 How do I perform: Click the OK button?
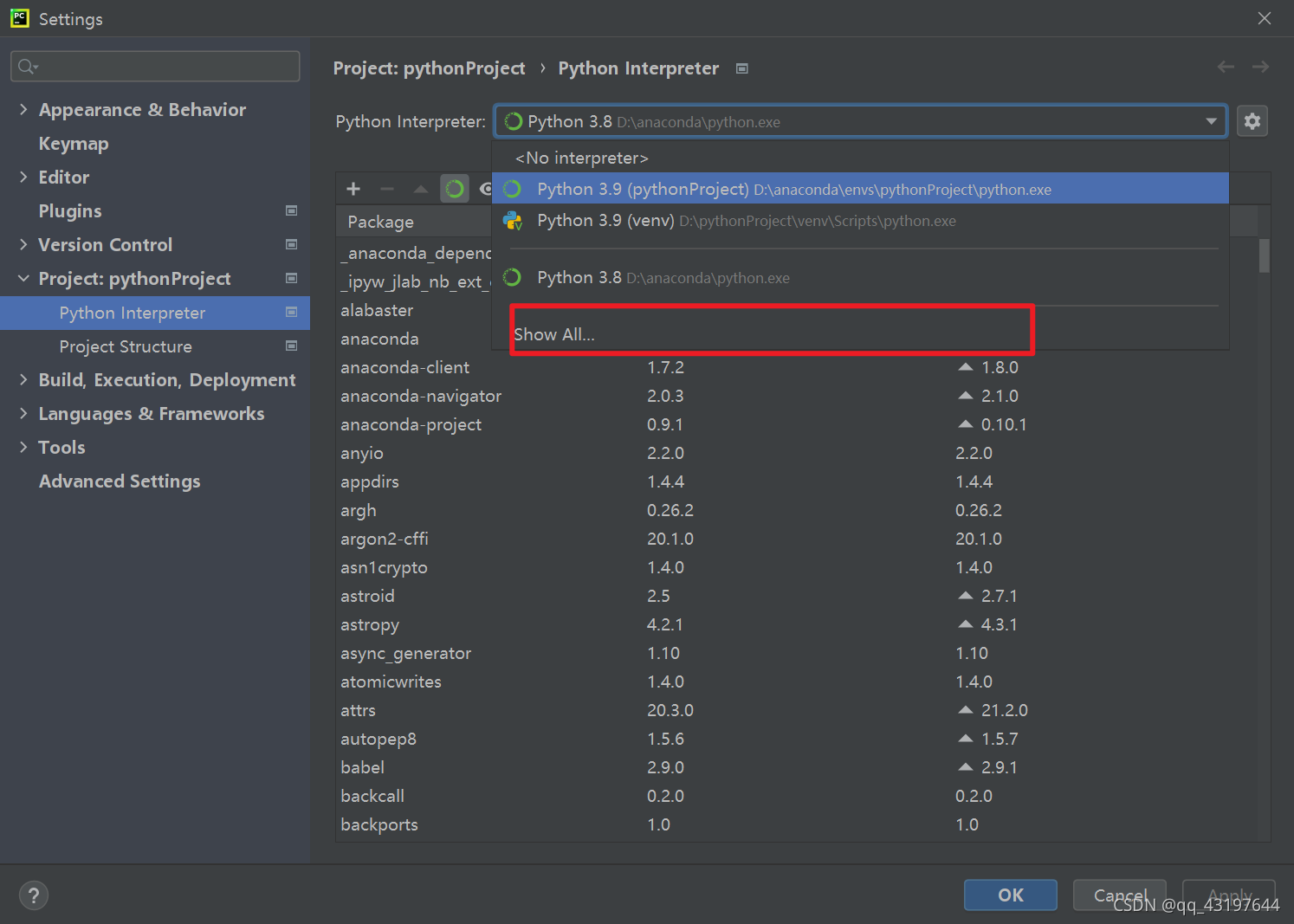pos(1011,895)
